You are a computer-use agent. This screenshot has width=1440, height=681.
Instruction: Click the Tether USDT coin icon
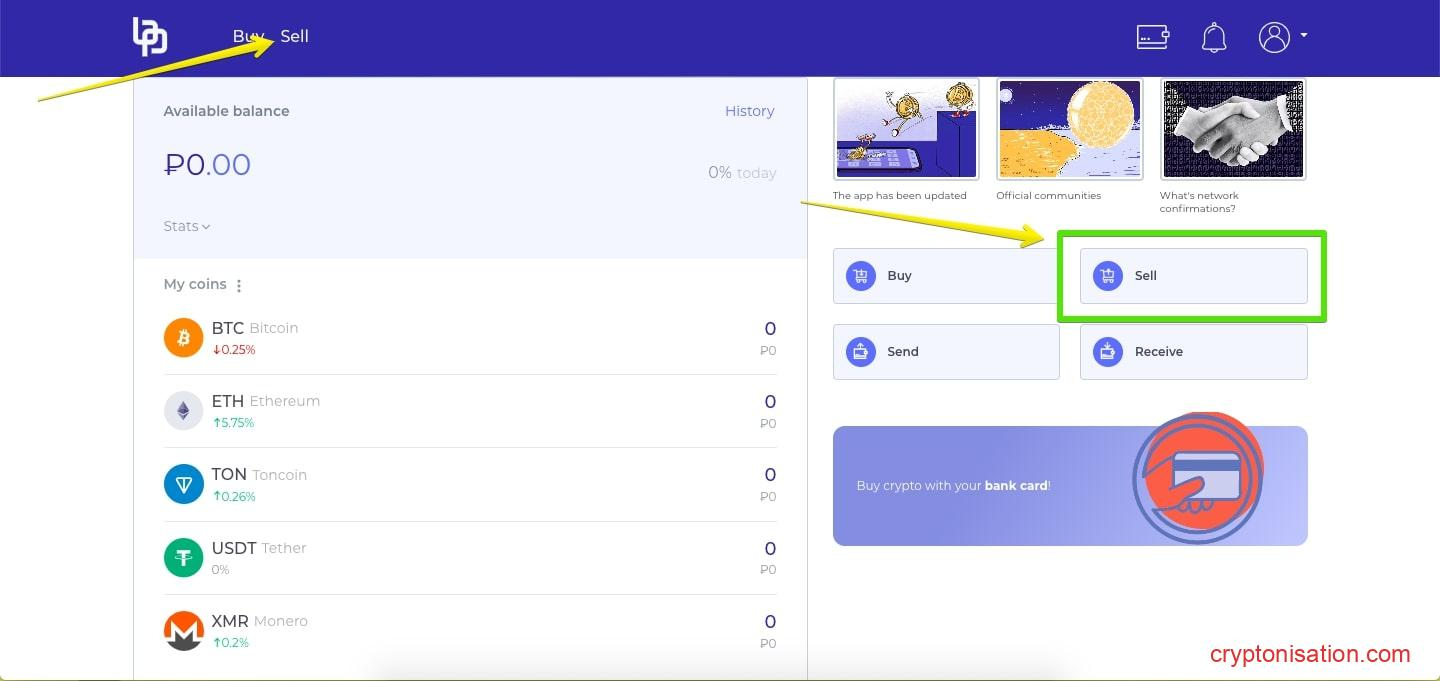pos(183,558)
